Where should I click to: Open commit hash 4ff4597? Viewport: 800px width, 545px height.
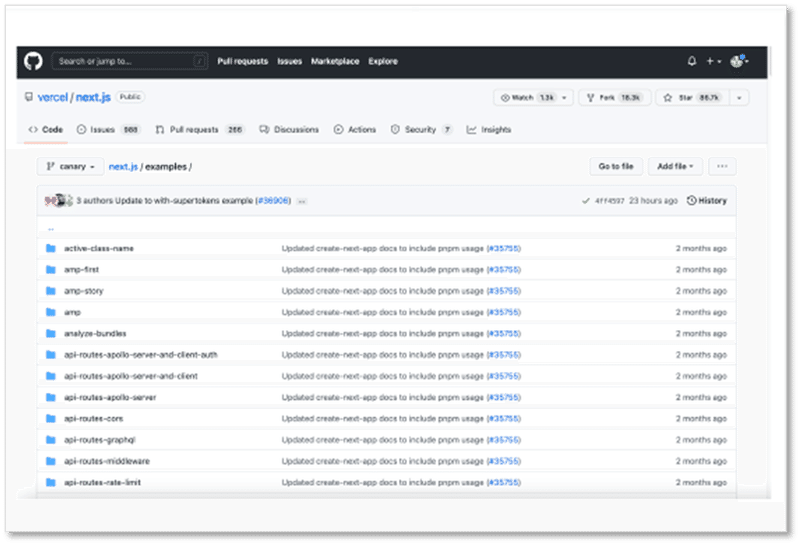(609, 201)
